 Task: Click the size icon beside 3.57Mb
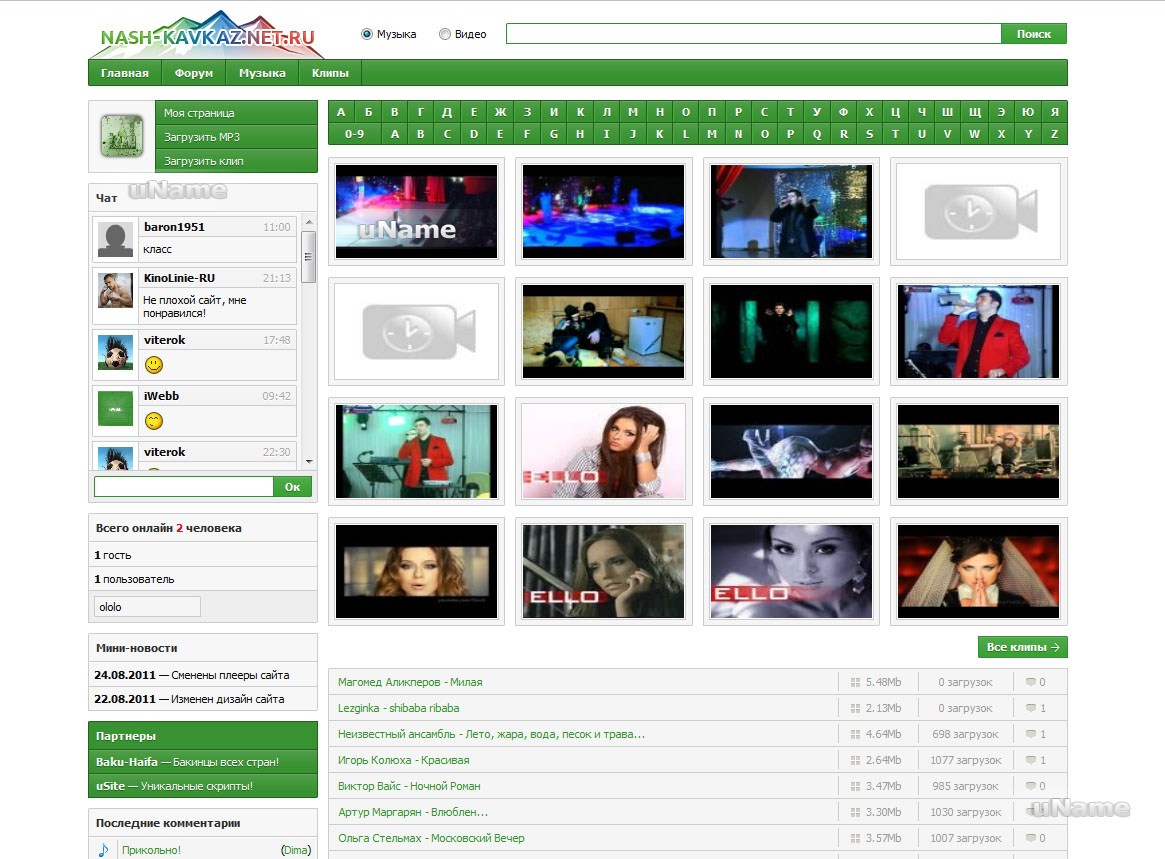[x=855, y=838]
